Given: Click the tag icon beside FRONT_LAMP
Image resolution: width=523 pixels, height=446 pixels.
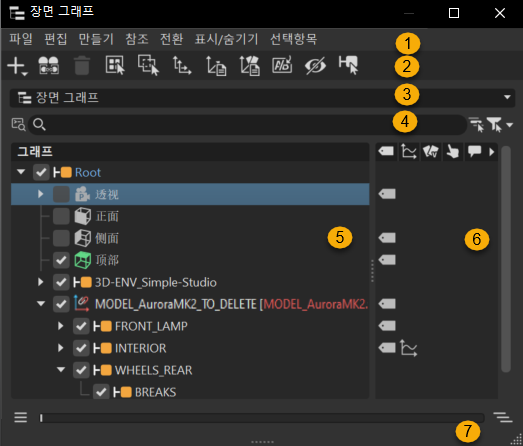Looking at the screenshot, I should (387, 326).
